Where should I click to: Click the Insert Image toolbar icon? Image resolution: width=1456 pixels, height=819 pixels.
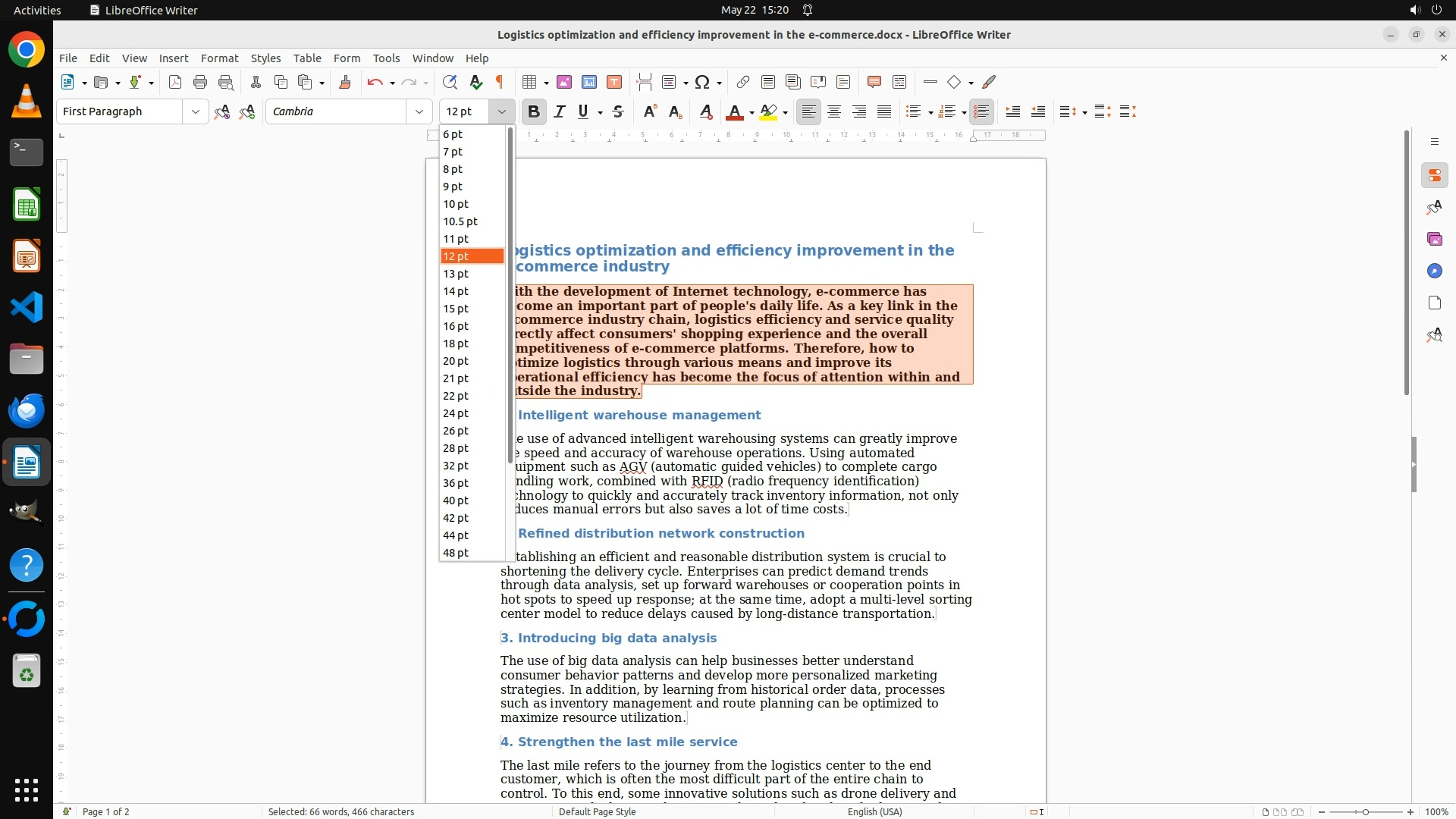(x=563, y=82)
